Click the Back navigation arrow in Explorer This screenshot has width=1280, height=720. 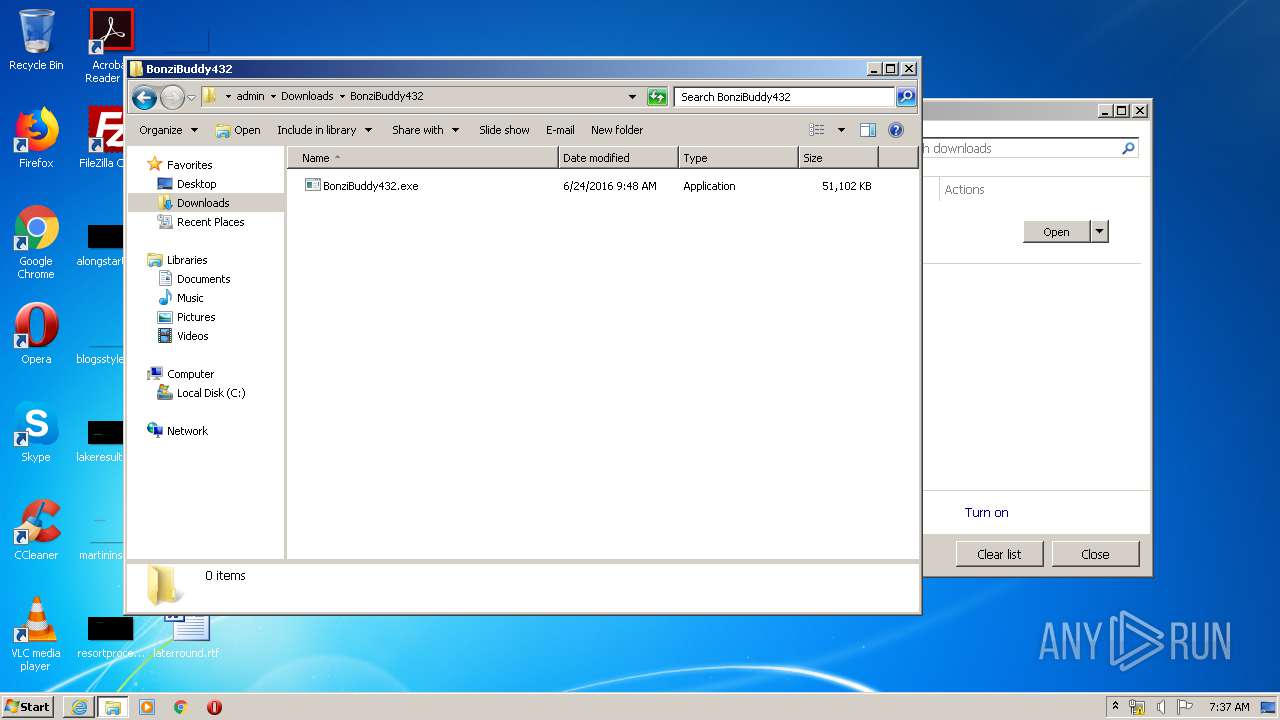pyautogui.click(x=144, y=97)
